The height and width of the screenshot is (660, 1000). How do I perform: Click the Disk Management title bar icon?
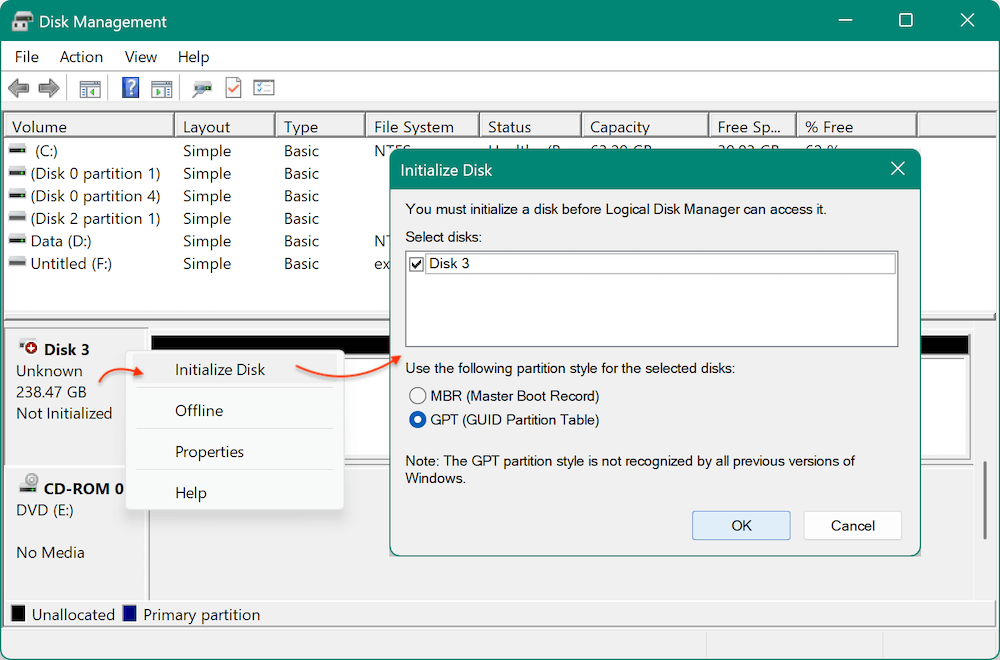[x=22, y=20]
